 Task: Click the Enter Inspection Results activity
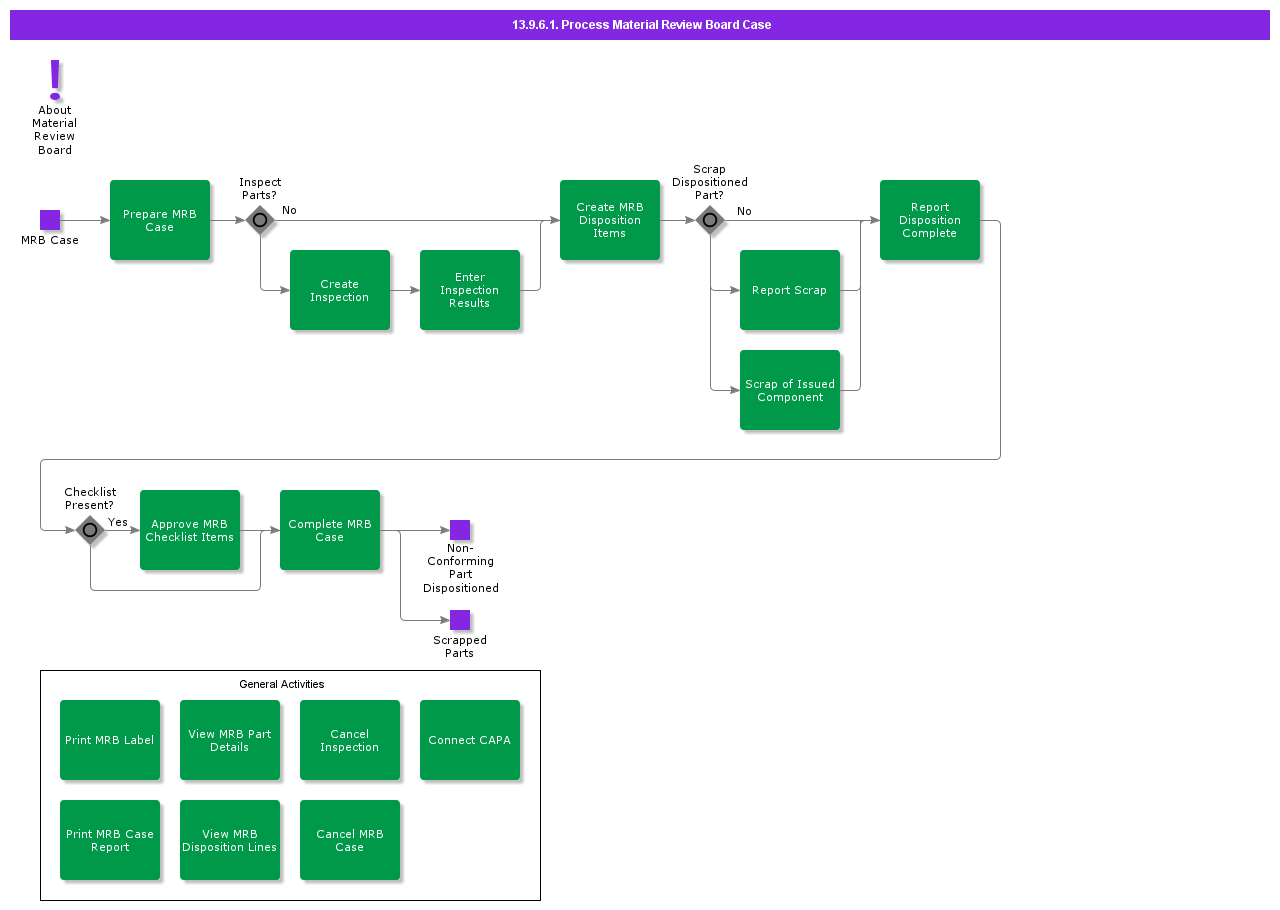click(470, 290)
